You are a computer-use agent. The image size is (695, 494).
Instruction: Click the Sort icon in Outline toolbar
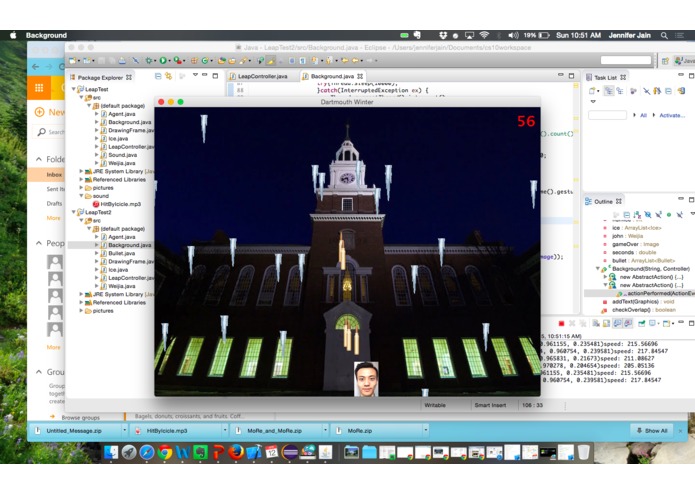click(x=637, y=215)
